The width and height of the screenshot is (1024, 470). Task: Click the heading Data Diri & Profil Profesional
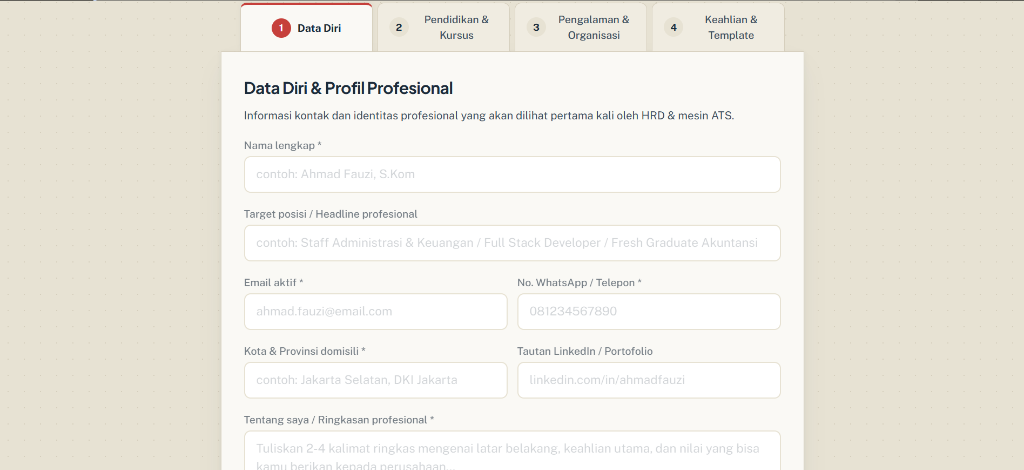coord(348,88)
